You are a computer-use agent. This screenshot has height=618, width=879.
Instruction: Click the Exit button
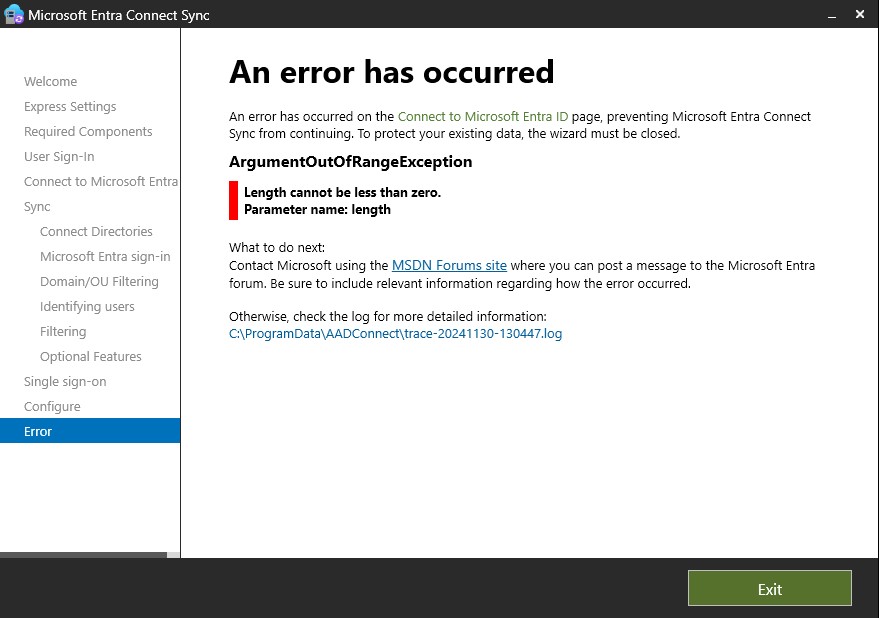click(770, 588)
